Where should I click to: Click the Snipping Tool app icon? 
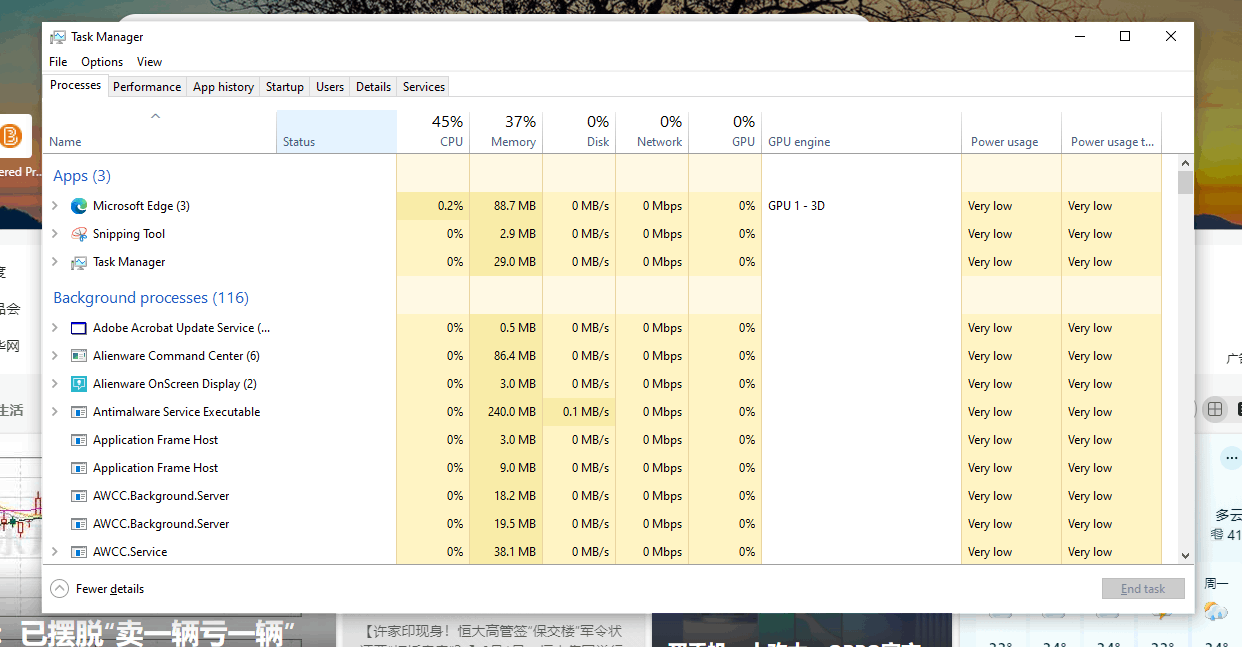click(78, 233)
